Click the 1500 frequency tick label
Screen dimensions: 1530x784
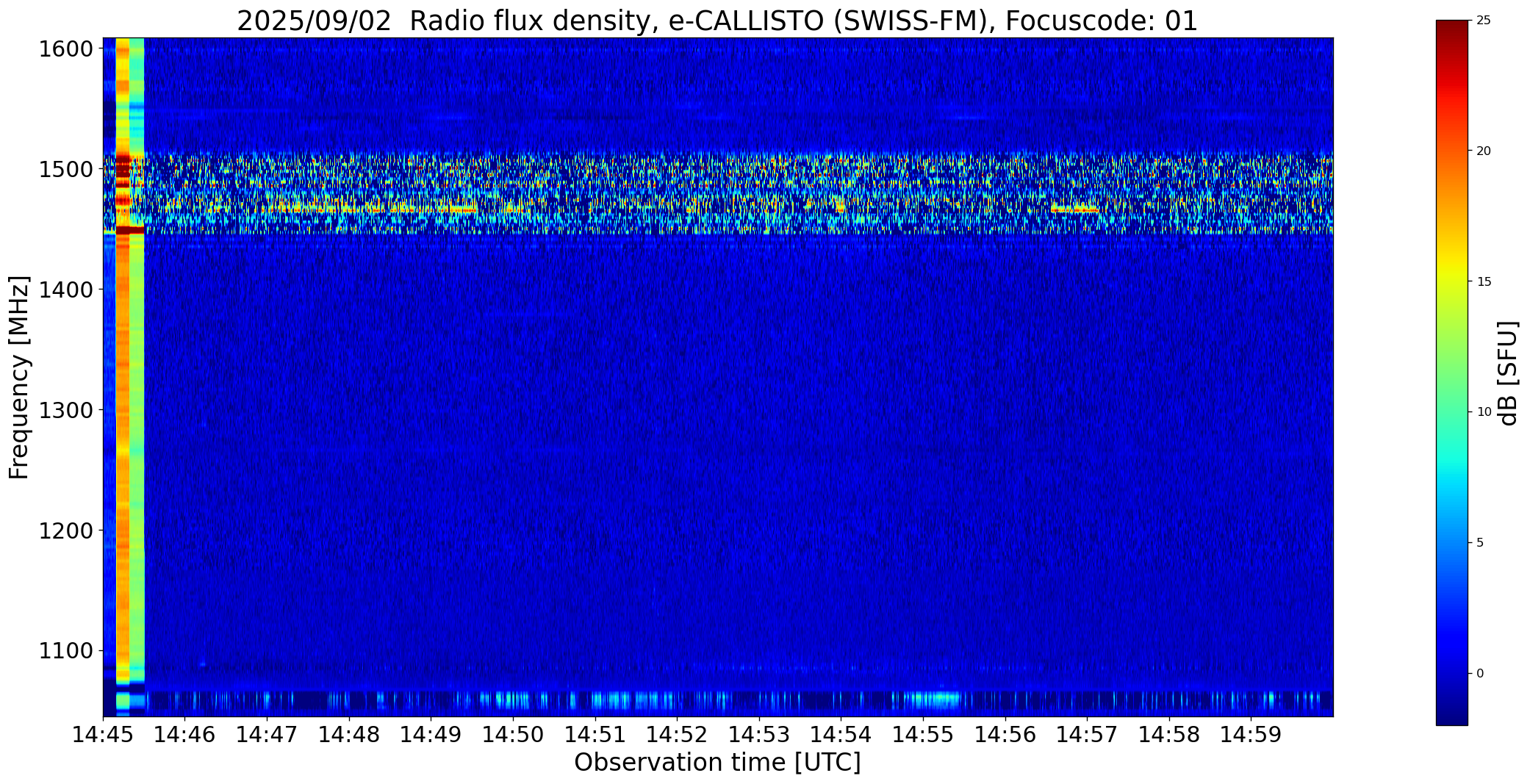pyautogui.click(x=65, y=170)
